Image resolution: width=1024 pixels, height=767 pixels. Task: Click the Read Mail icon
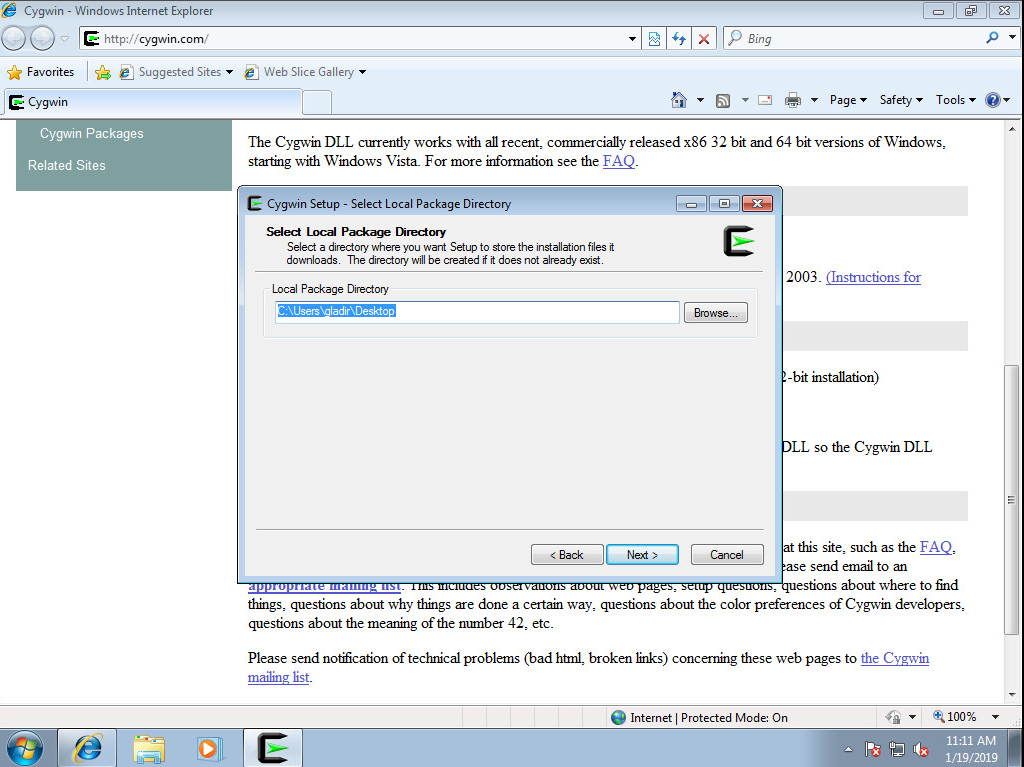coord(765,100)
